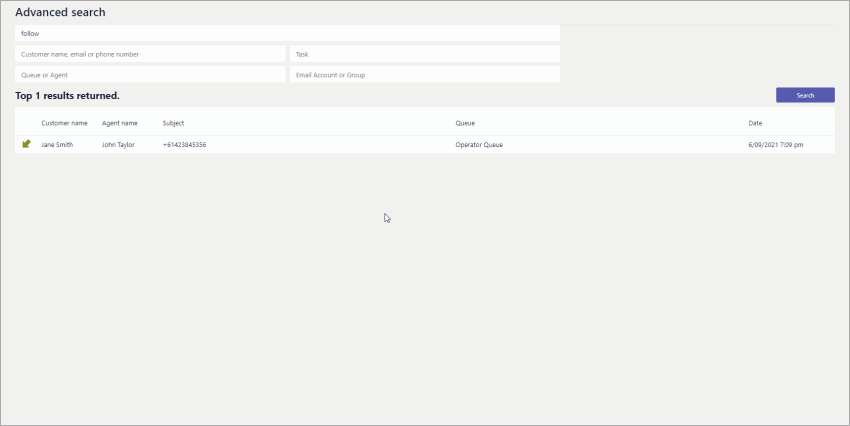
Task: Focus the Email Account or Group field
Action: pos(424,75)
